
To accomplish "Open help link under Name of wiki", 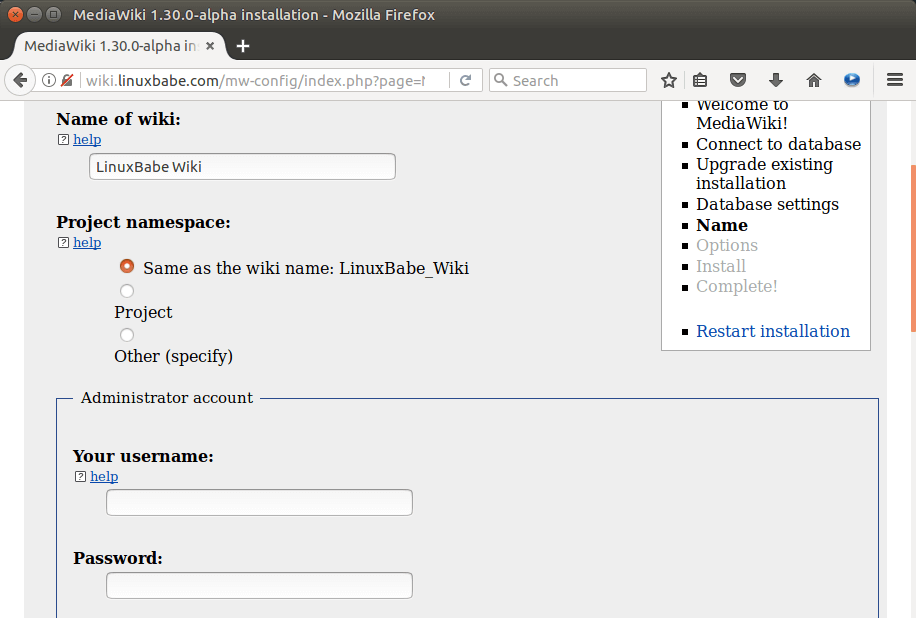I will click(87, 140).
